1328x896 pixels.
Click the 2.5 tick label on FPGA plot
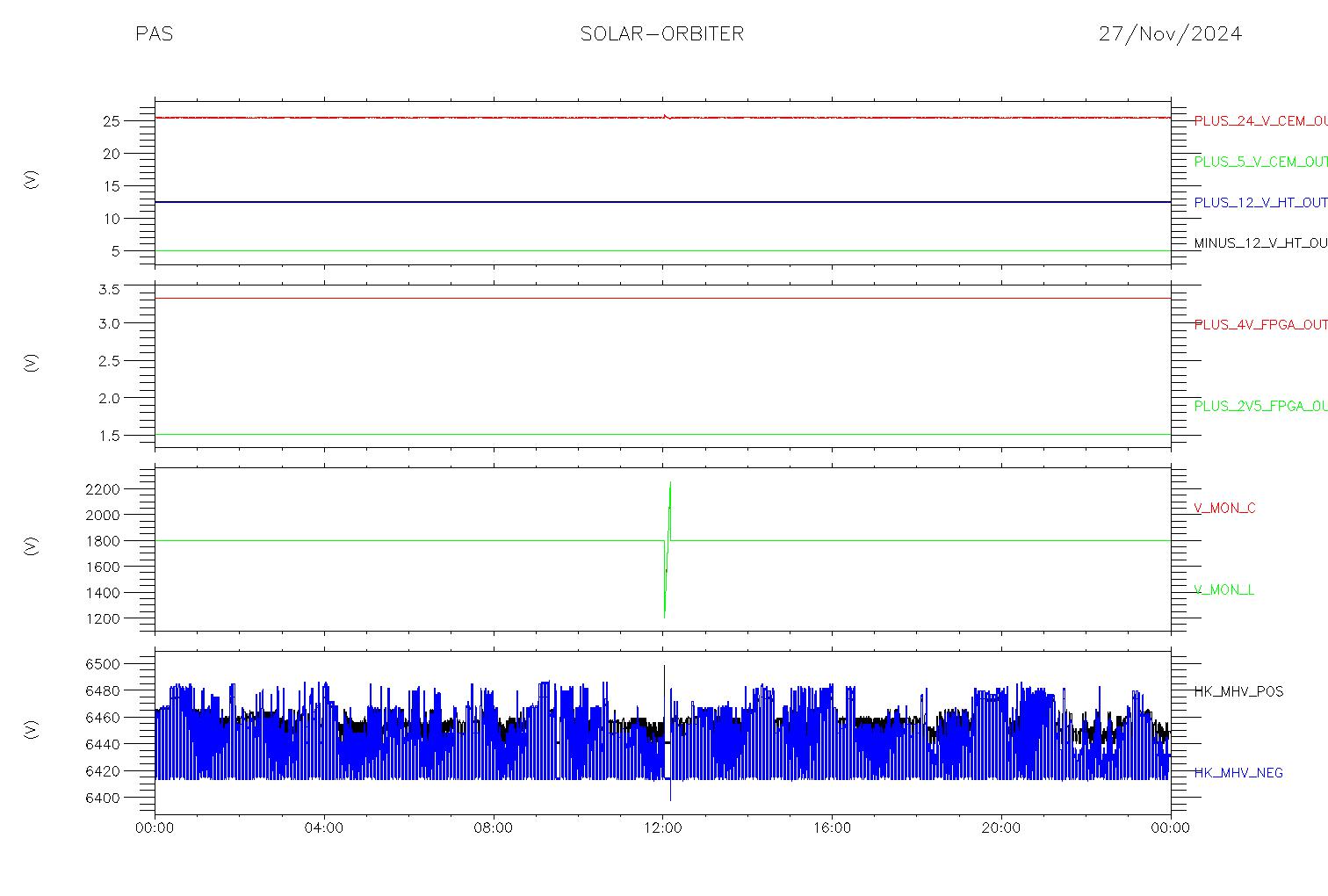coord(108,361)
